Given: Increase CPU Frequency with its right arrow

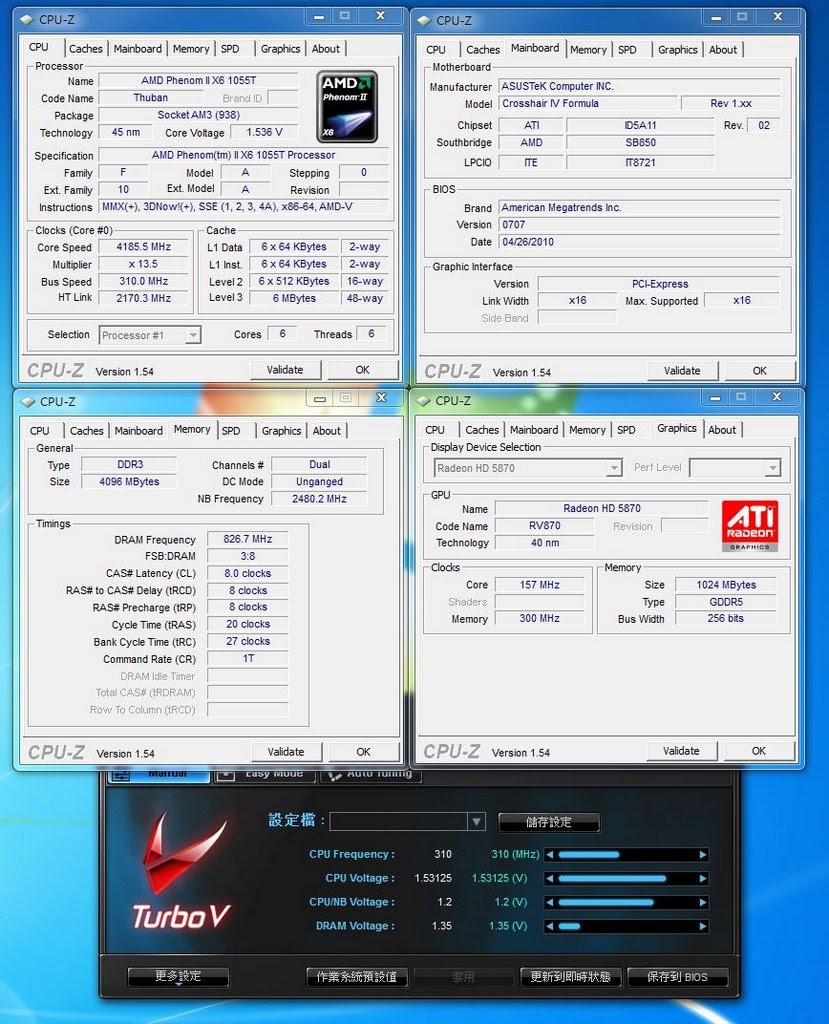Looking at the screenshot, I should (703, 855).
